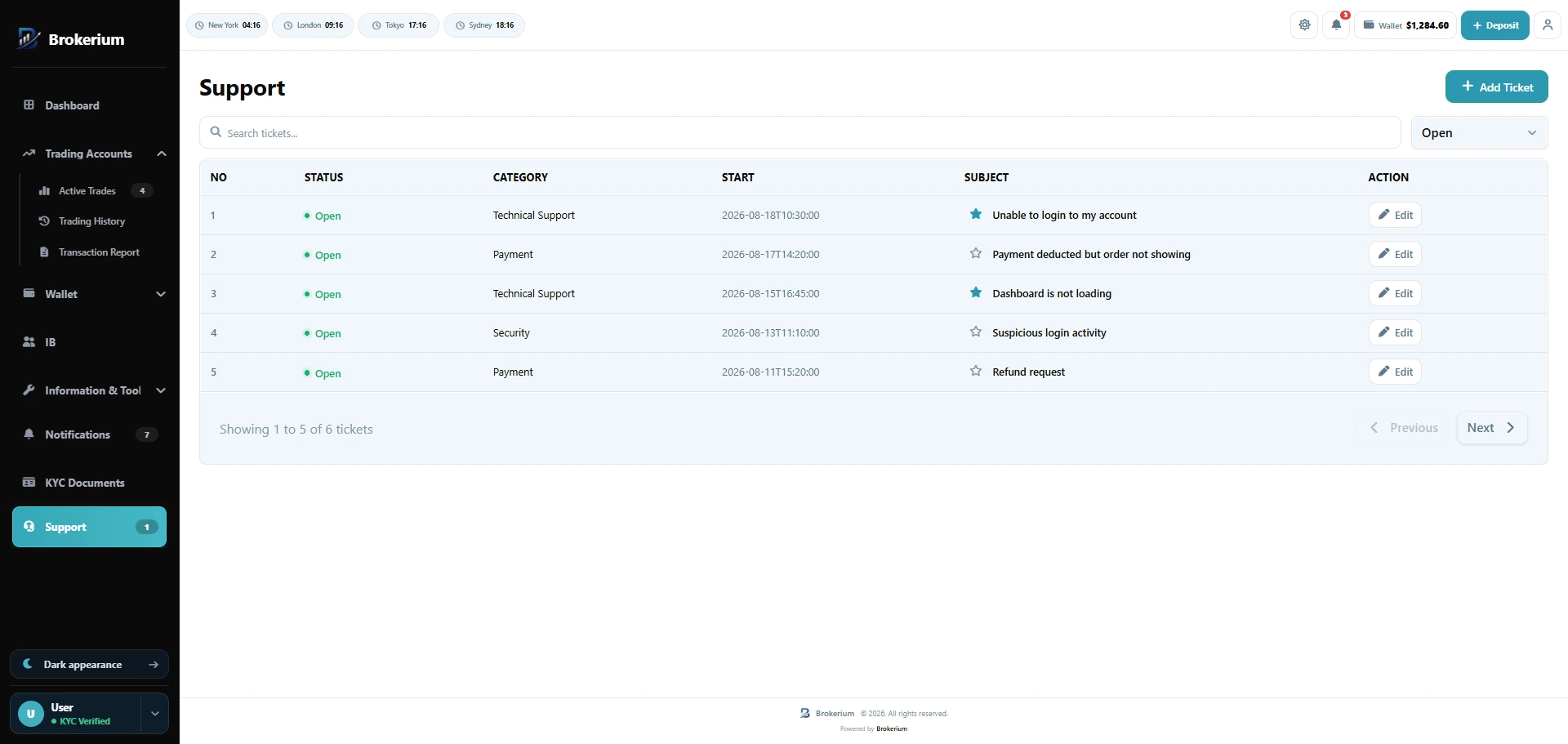1568x744 pixels.
Task: Unstar the Dashboard is not loading ticket
Action: tap(975, 292)
